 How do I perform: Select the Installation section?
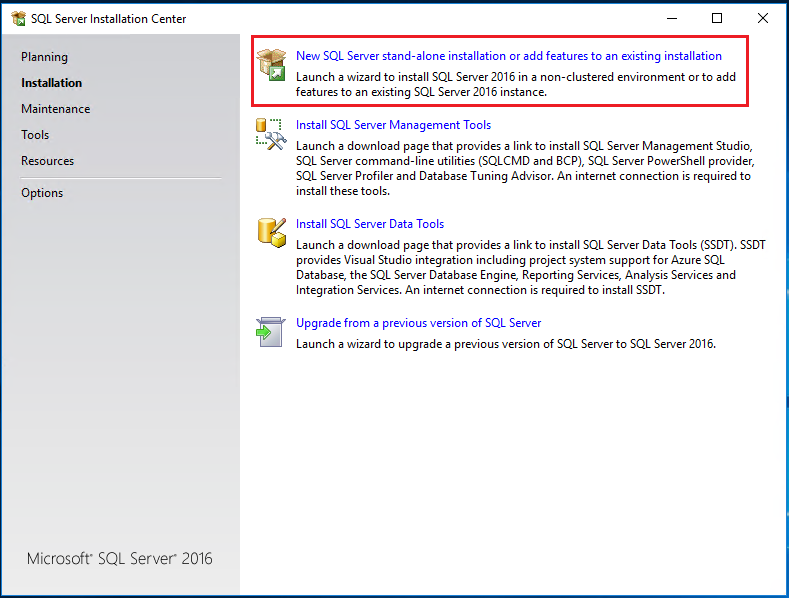[51, 83]
